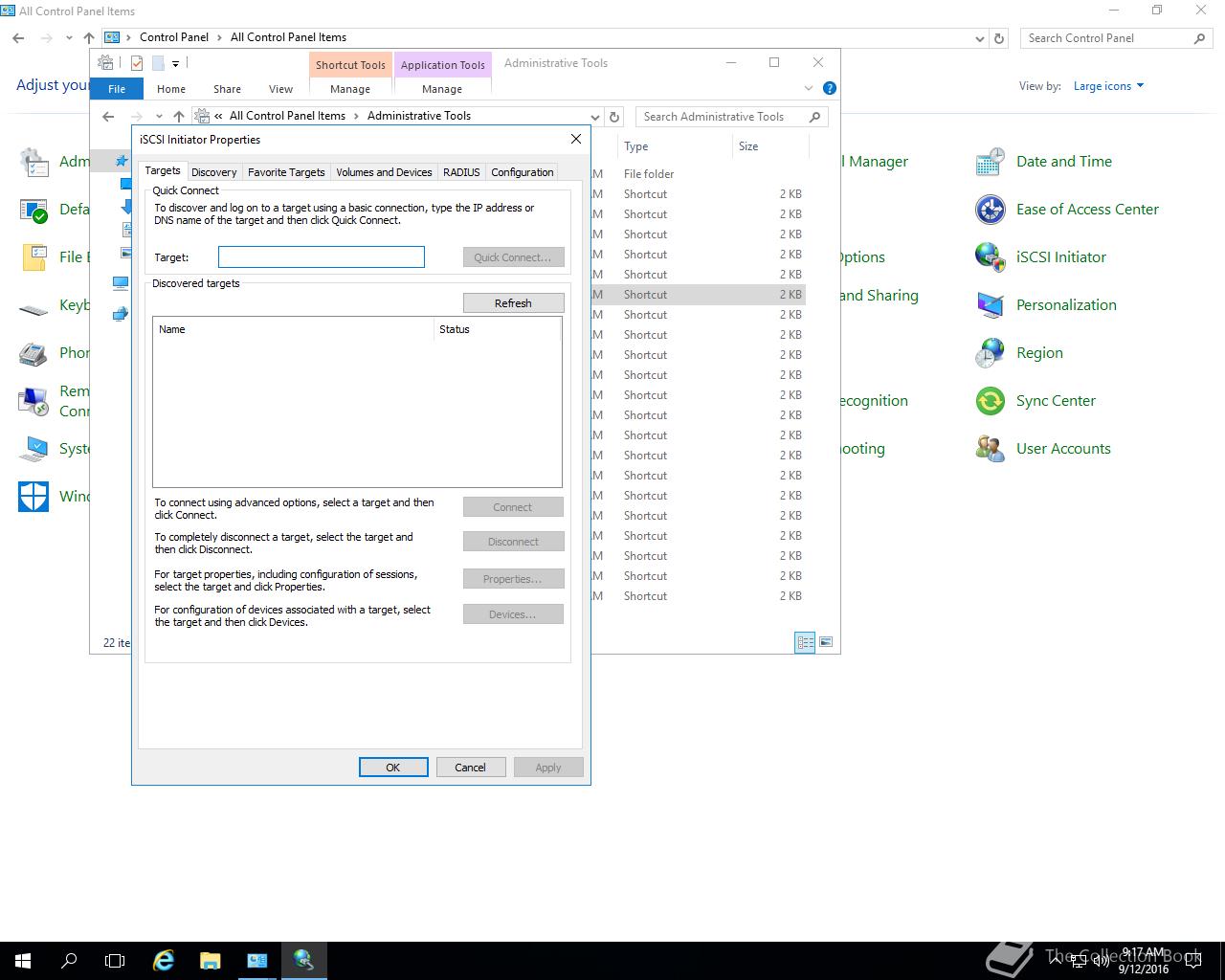Viewport: 1225px width, 980px height.
Task: Click the Target input field
Action: (x=322, y=256)
